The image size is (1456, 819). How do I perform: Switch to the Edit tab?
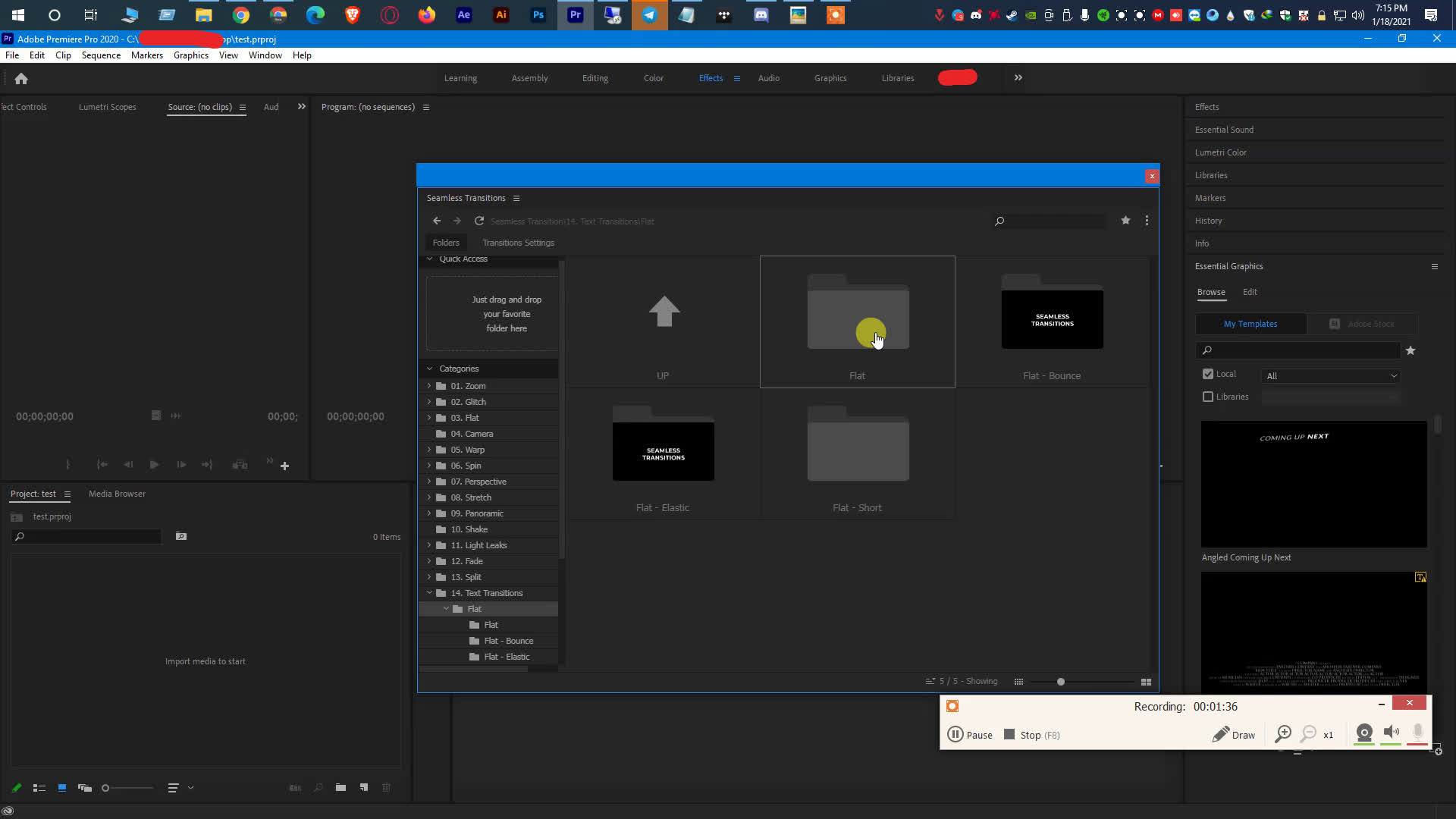click(1250, 292)
